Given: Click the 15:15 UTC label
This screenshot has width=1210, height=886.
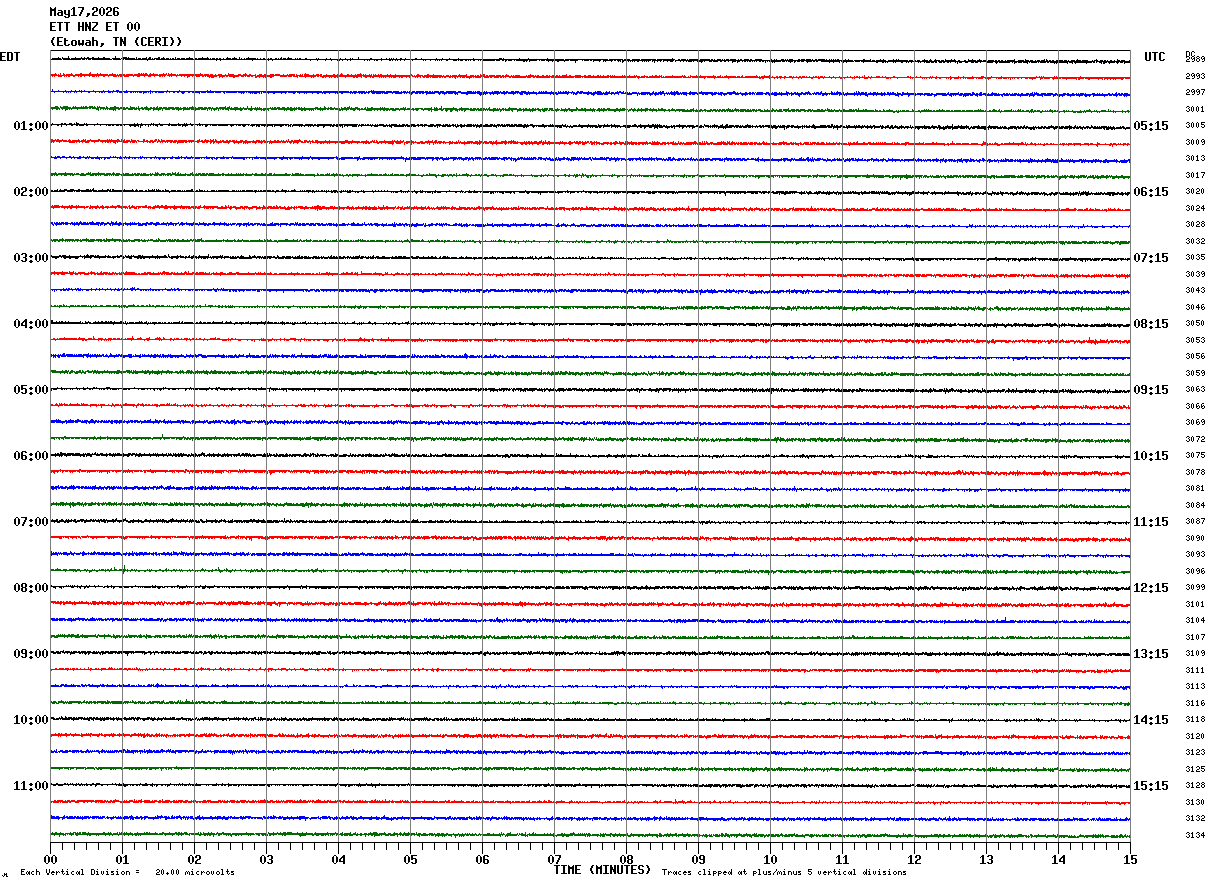Looking at the screenshot, I should 1151,786.
